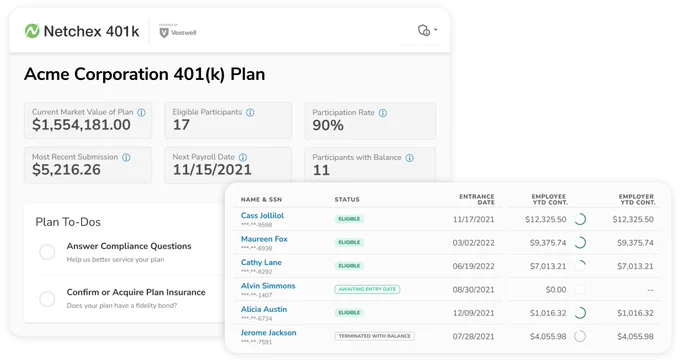This screenshot has height=363, width=680.
Task: Click the Netchex green logo icon
Action: [x=32, y=31]
